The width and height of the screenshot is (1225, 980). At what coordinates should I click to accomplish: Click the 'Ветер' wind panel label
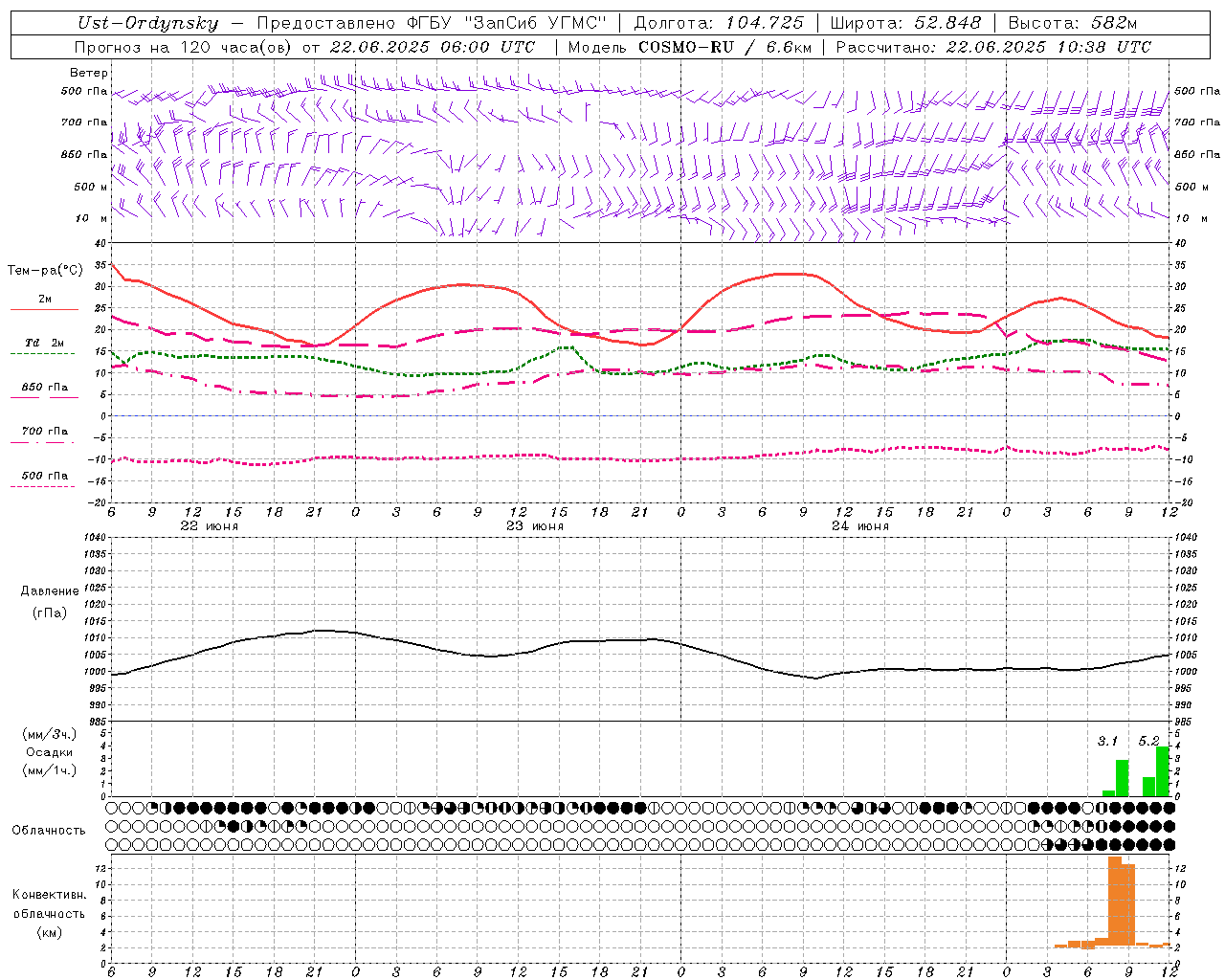89,73
